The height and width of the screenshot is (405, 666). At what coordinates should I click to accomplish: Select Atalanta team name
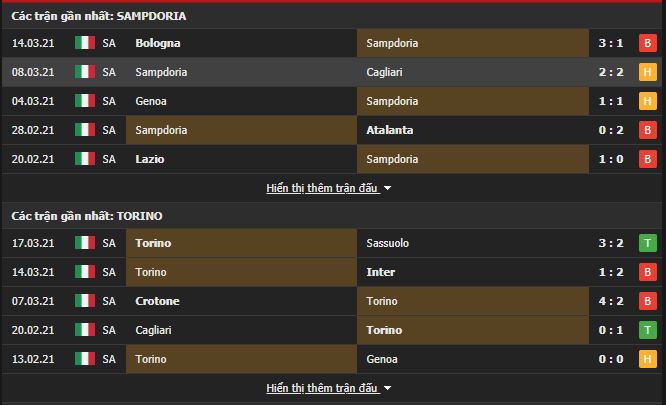point(389,130)
